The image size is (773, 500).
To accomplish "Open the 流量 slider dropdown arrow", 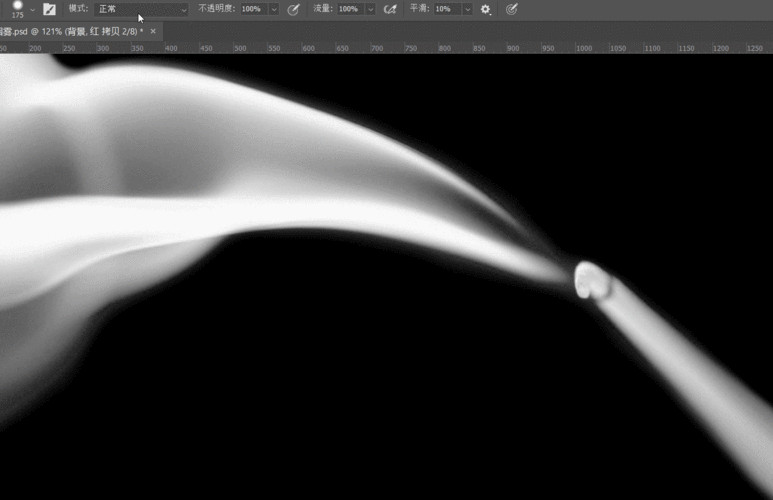I will pyautogui.click(x=370, y=9).
